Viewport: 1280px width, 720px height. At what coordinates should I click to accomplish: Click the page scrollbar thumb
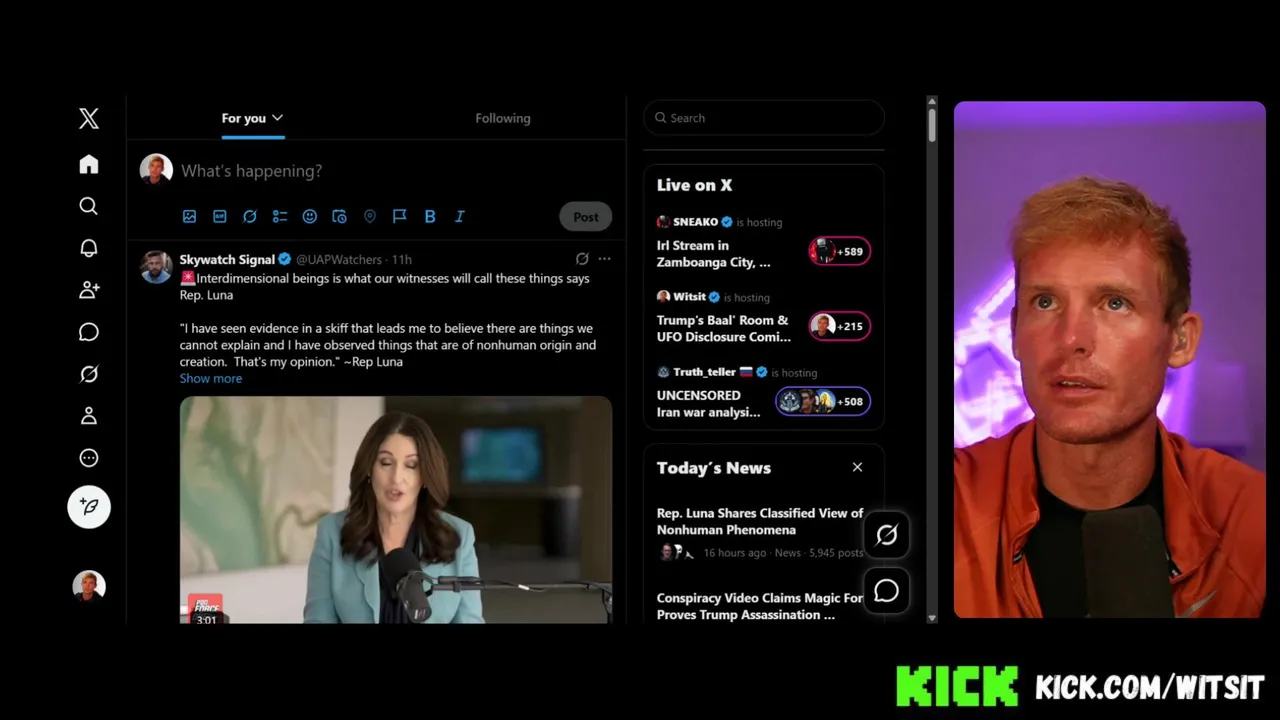click(x=932, y=125)
